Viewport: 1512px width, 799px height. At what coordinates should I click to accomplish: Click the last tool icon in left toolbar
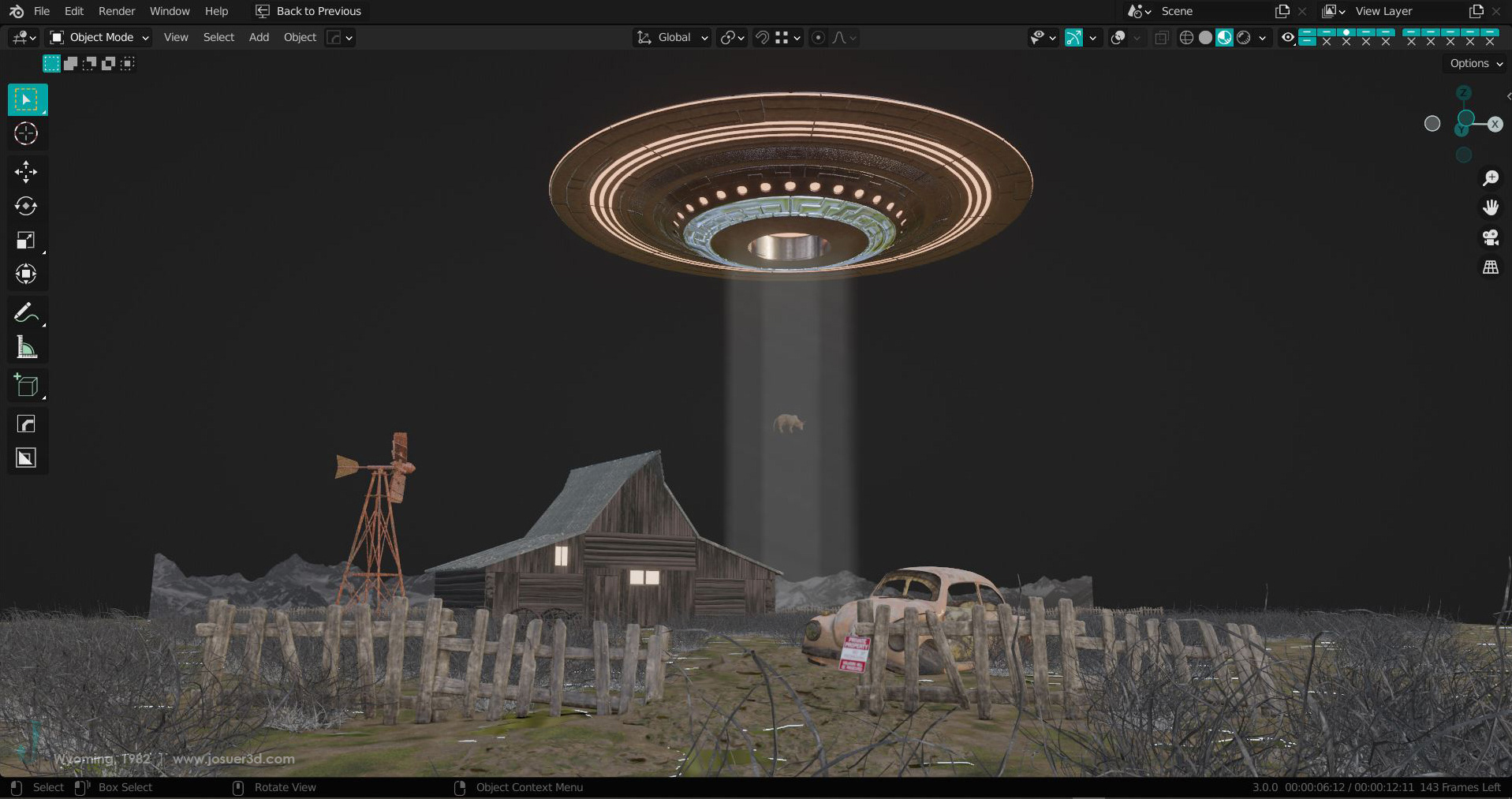27,458
